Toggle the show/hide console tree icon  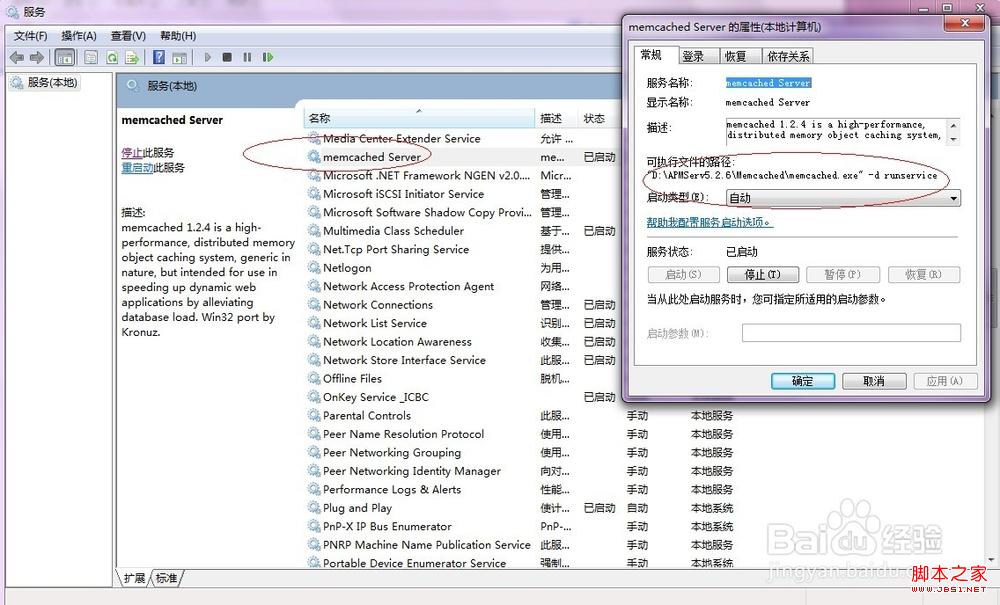[x=64, y=57]
